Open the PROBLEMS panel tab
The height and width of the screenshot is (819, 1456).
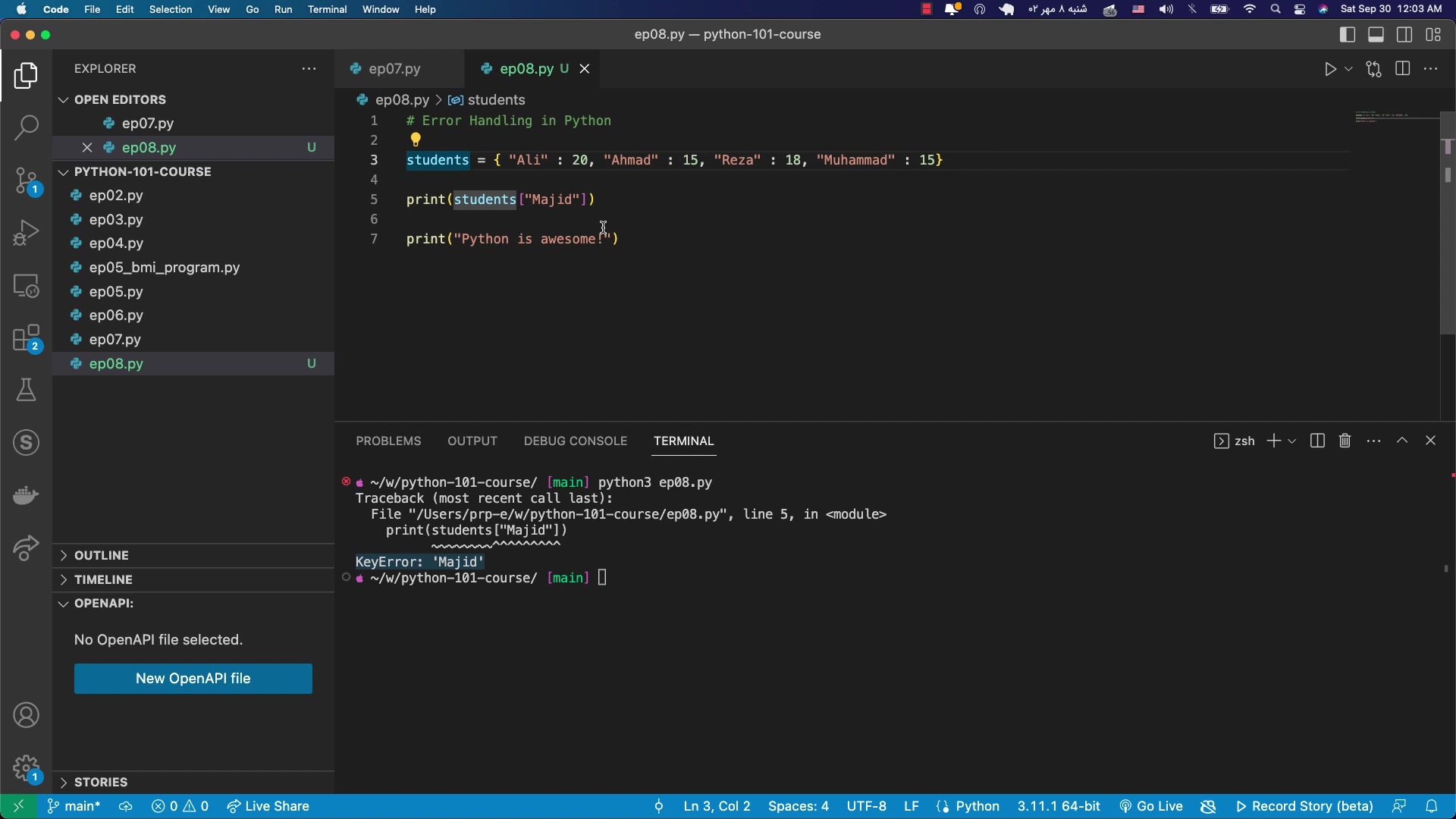point(388,441)
